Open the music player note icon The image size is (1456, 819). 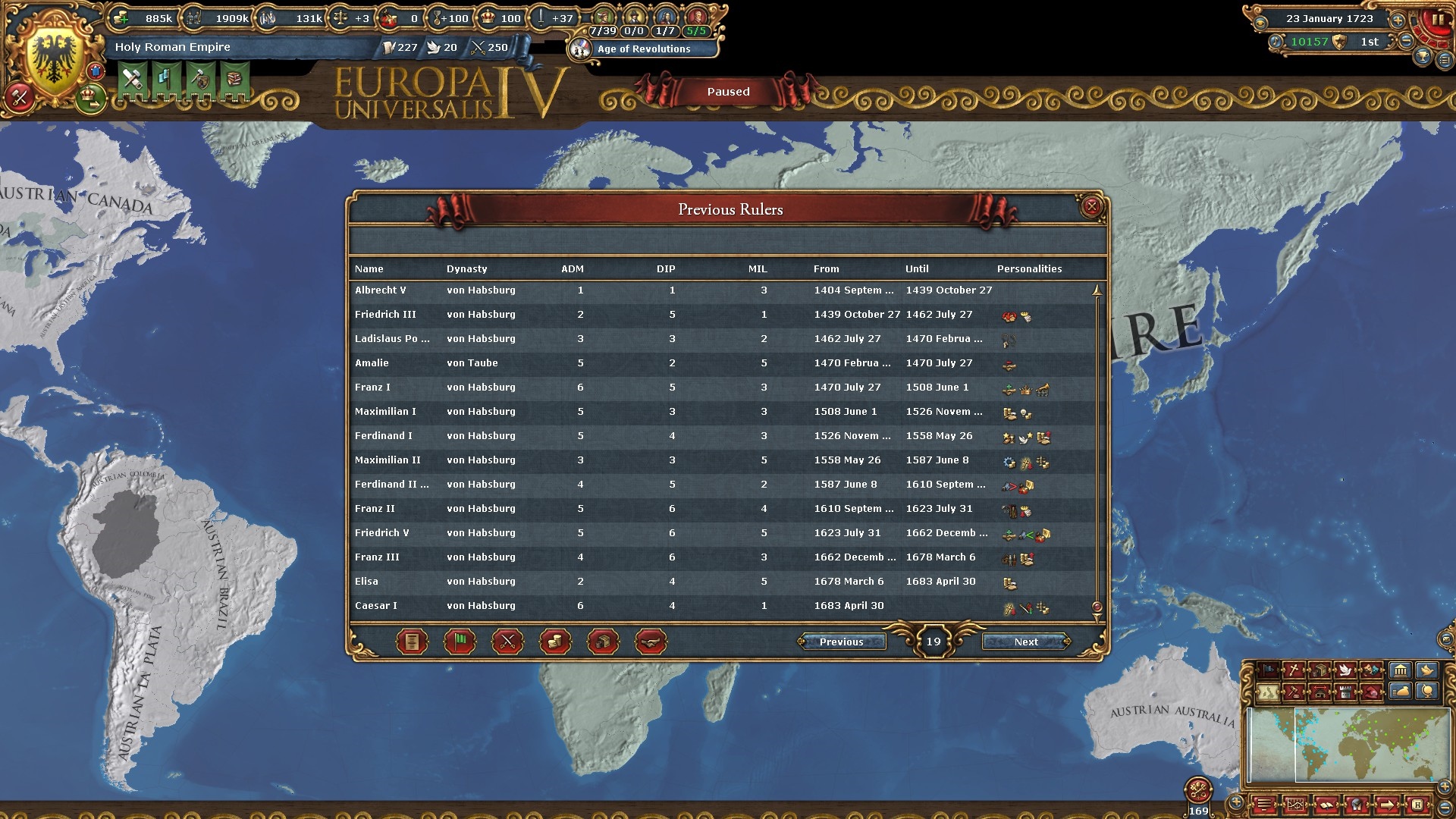tap(1276, 42)
